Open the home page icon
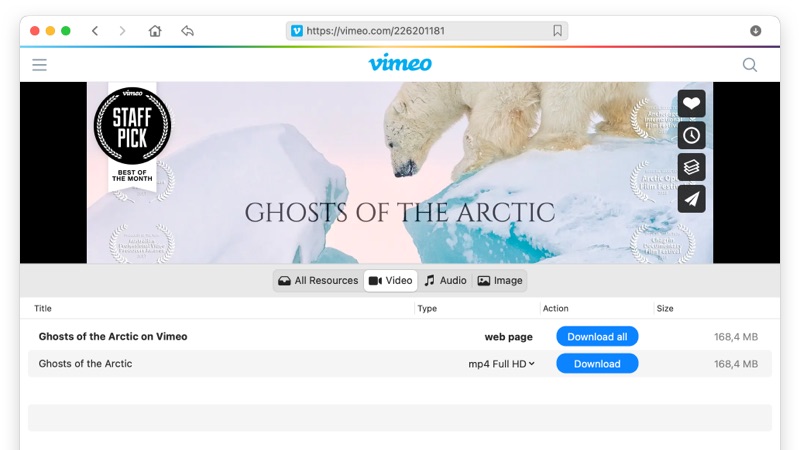 click(155, 31)
